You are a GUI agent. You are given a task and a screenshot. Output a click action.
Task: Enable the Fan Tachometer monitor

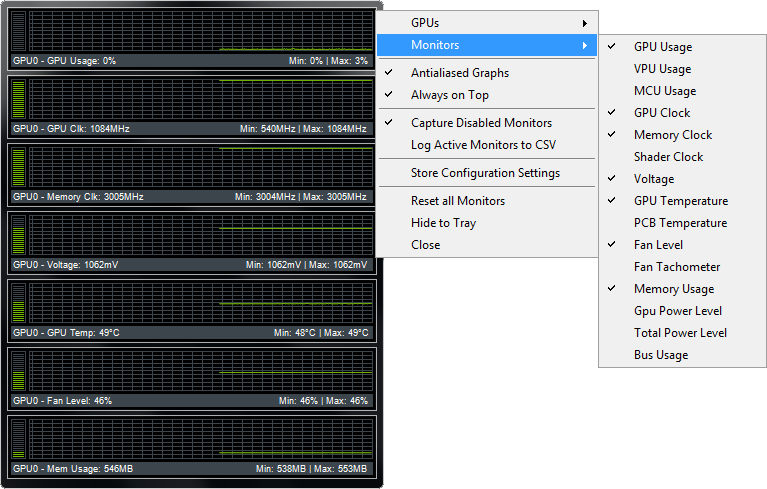[682, 267]
